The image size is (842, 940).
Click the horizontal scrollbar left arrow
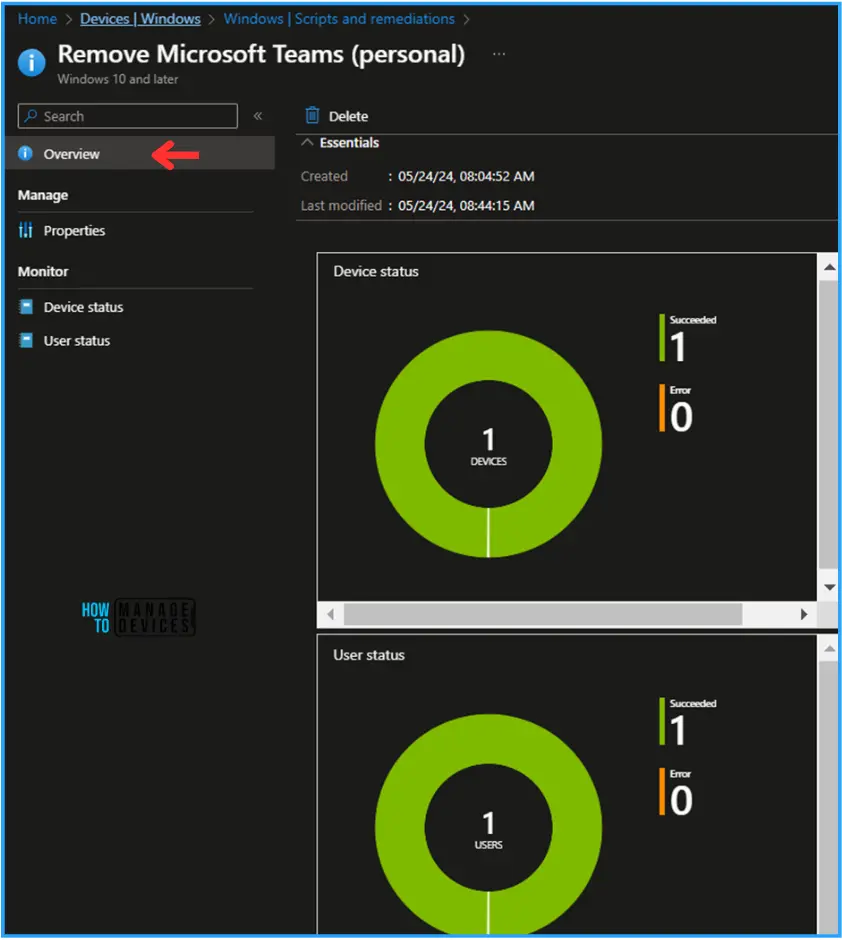(330, 614)
